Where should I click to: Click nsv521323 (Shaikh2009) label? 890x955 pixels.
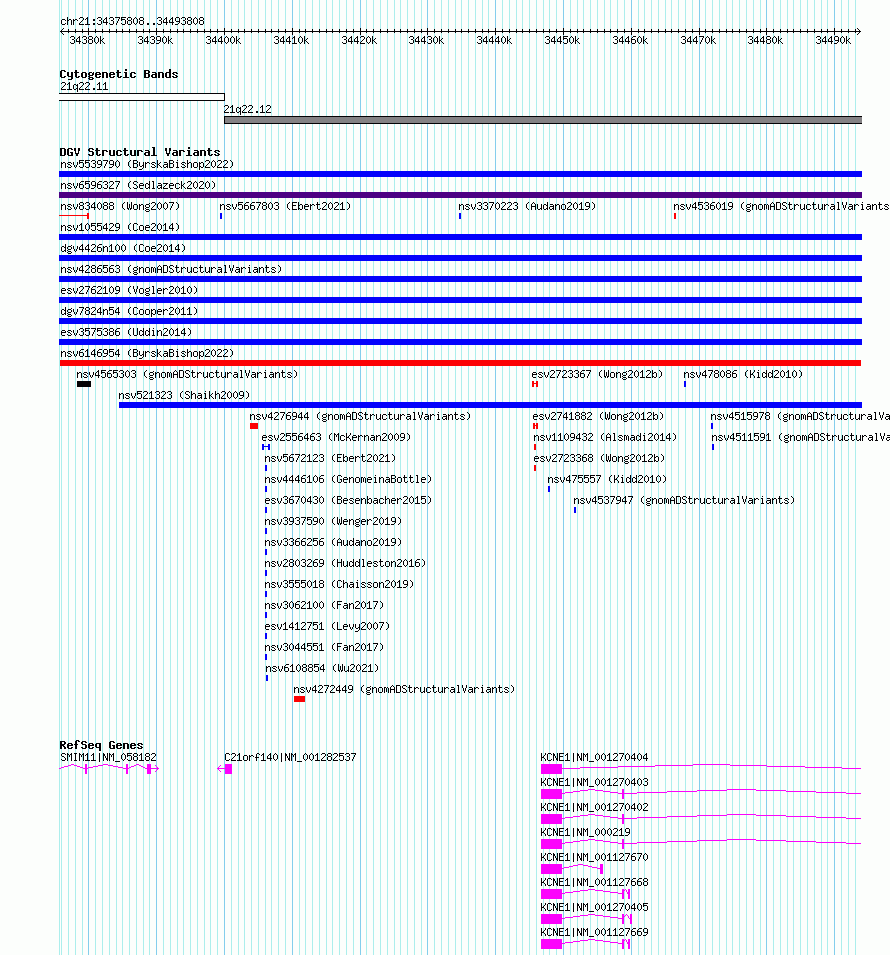(x=184, y=395)
